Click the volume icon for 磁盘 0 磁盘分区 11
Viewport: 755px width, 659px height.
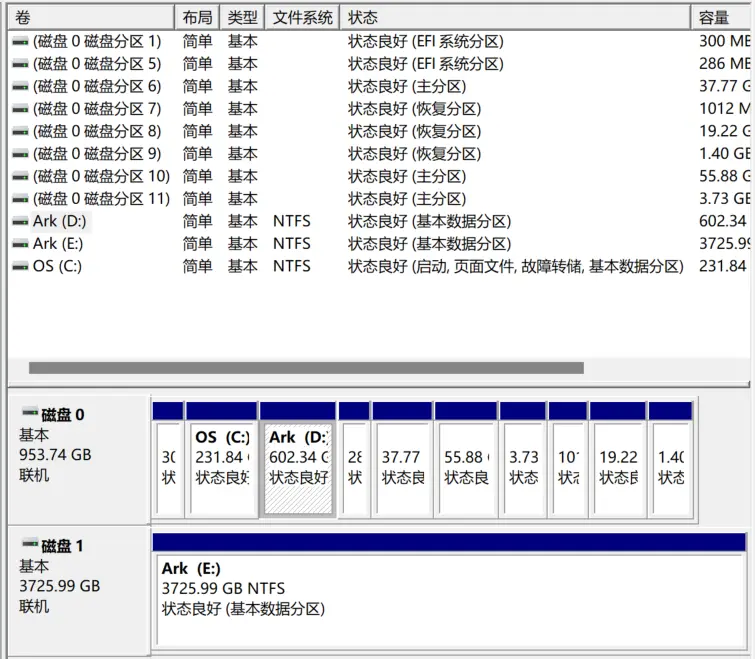click(20, 199)
